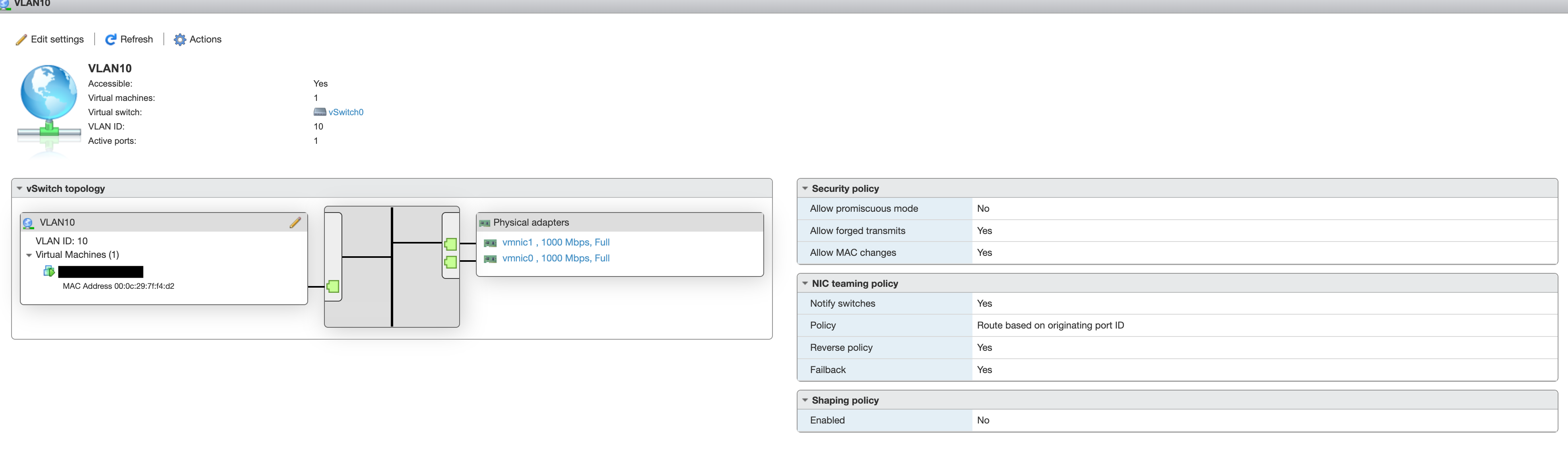Click the Virtual machines: summary label
Viewport: 1568px width, 464px height.
click(x=121, y=98)
